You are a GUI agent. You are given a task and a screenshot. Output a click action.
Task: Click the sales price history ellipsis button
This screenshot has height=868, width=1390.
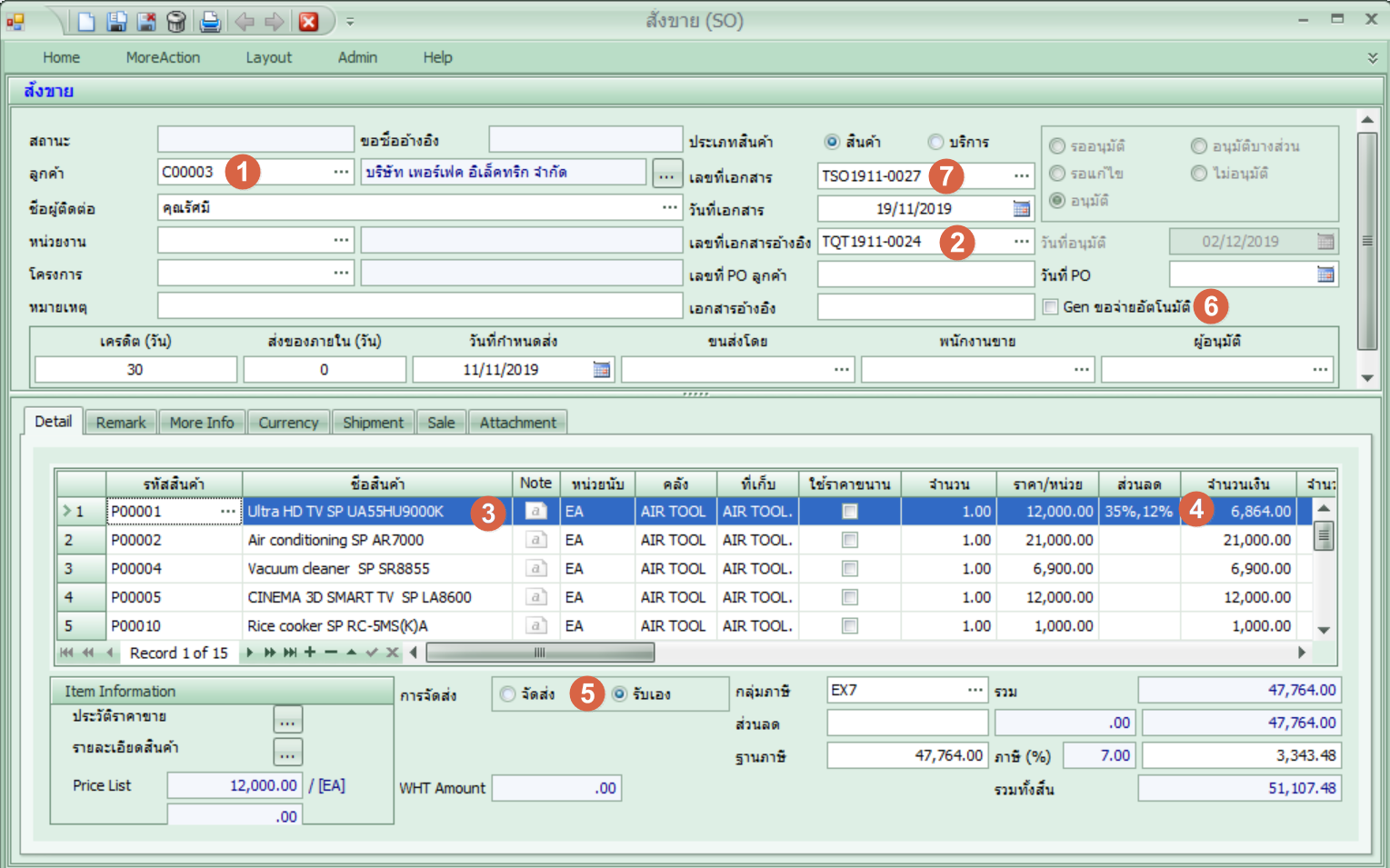[x=287, y=720]
